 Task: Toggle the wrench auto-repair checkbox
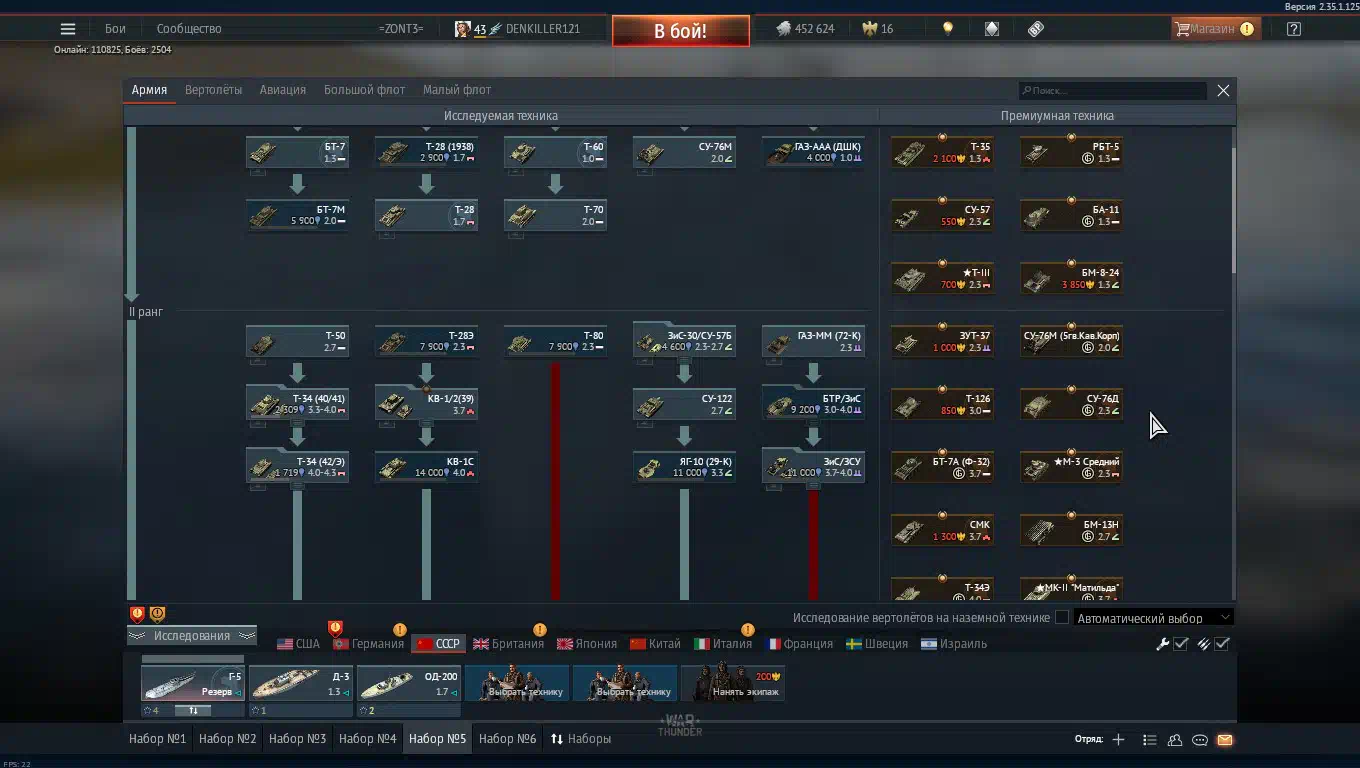(x=1181, y=644)
